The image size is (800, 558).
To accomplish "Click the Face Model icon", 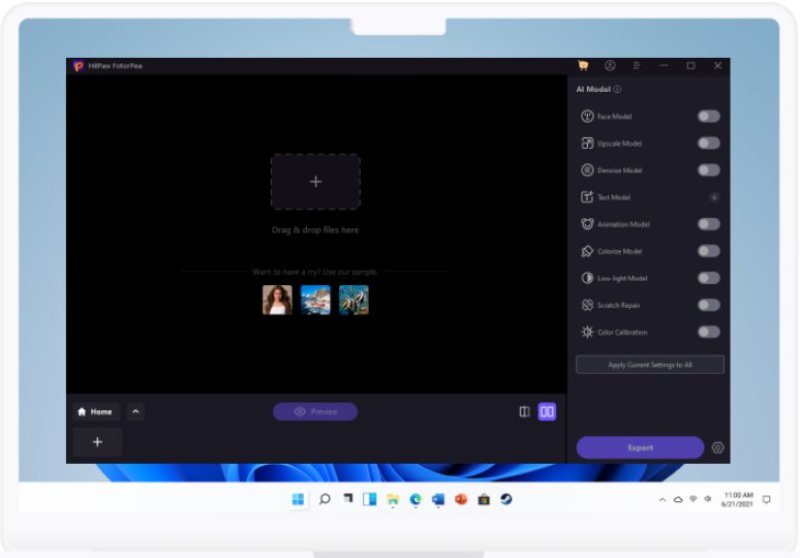I will coord(587,116).
